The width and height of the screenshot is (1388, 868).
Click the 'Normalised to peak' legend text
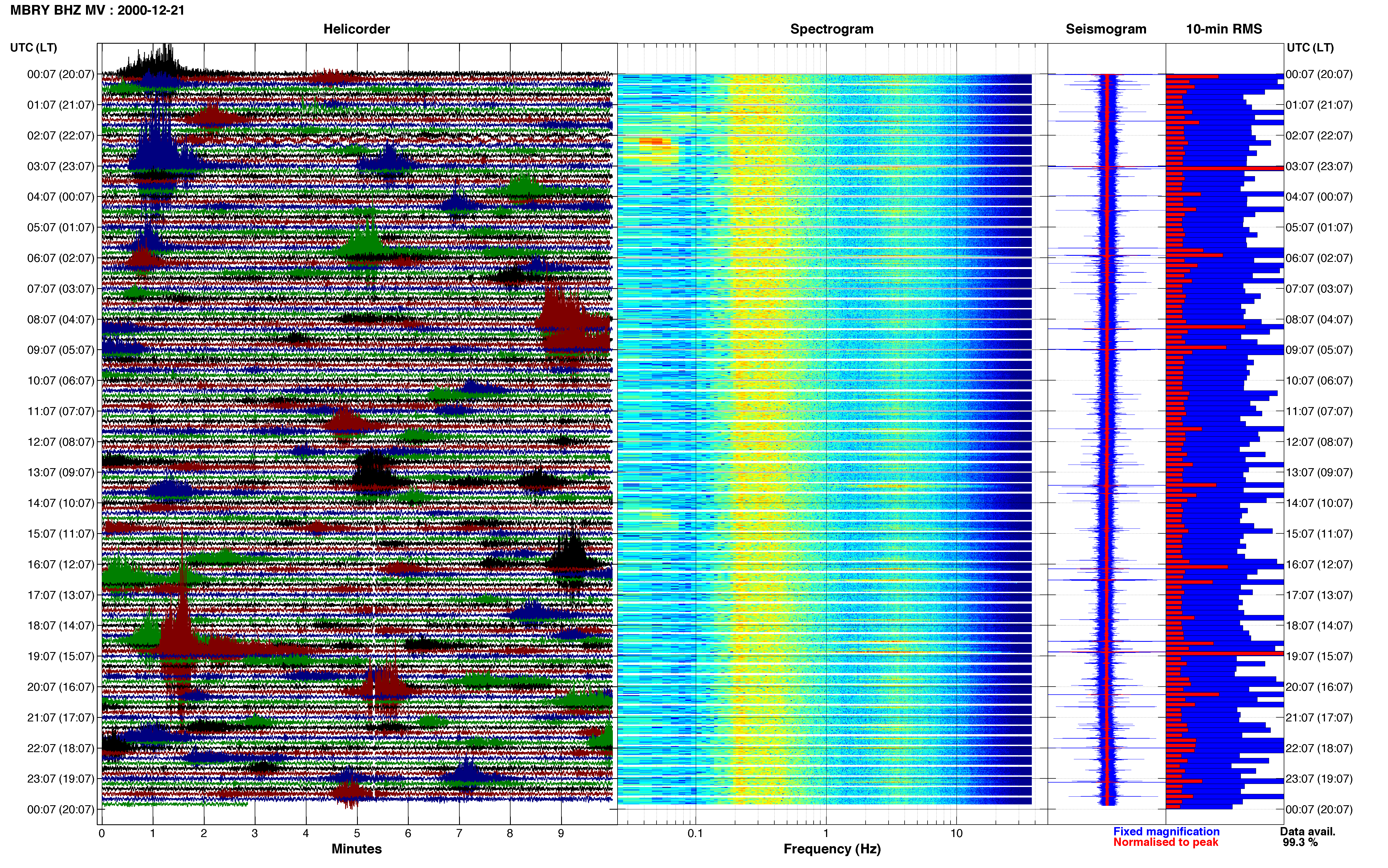click(x=1165, y=842)
